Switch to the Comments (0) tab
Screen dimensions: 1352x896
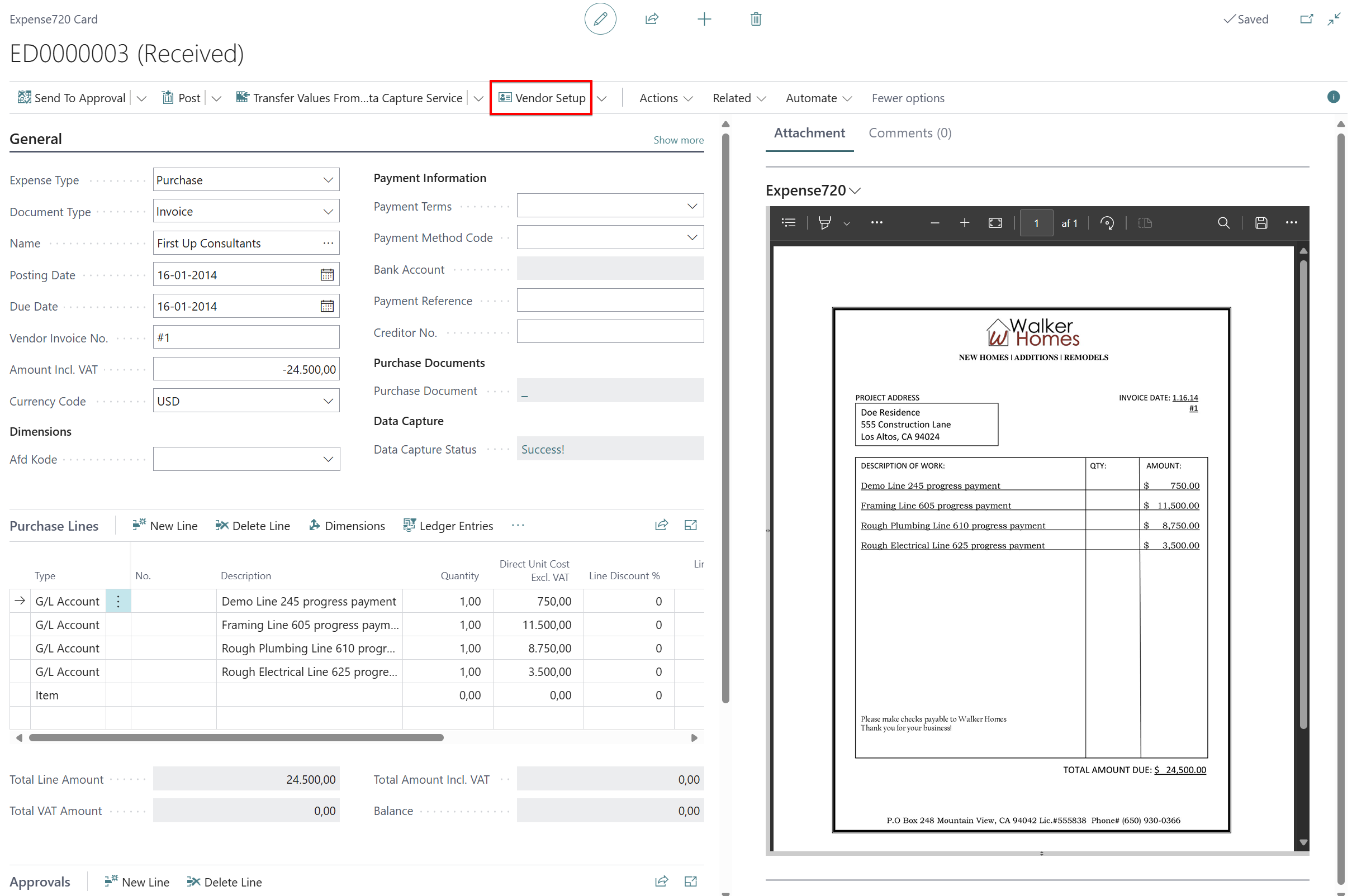click(909, 132)
